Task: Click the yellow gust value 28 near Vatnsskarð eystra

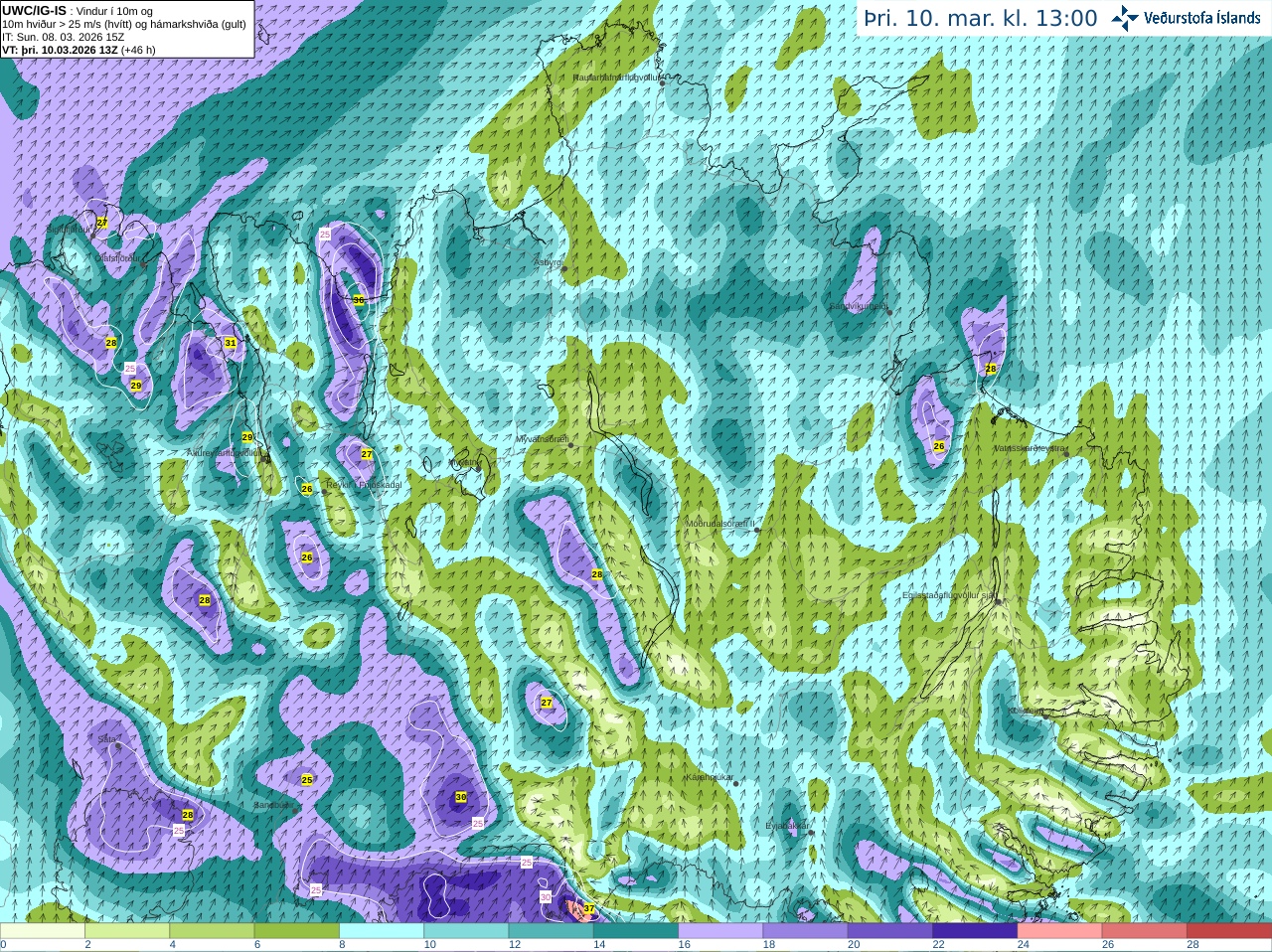Action: click(x=991, y=369)
